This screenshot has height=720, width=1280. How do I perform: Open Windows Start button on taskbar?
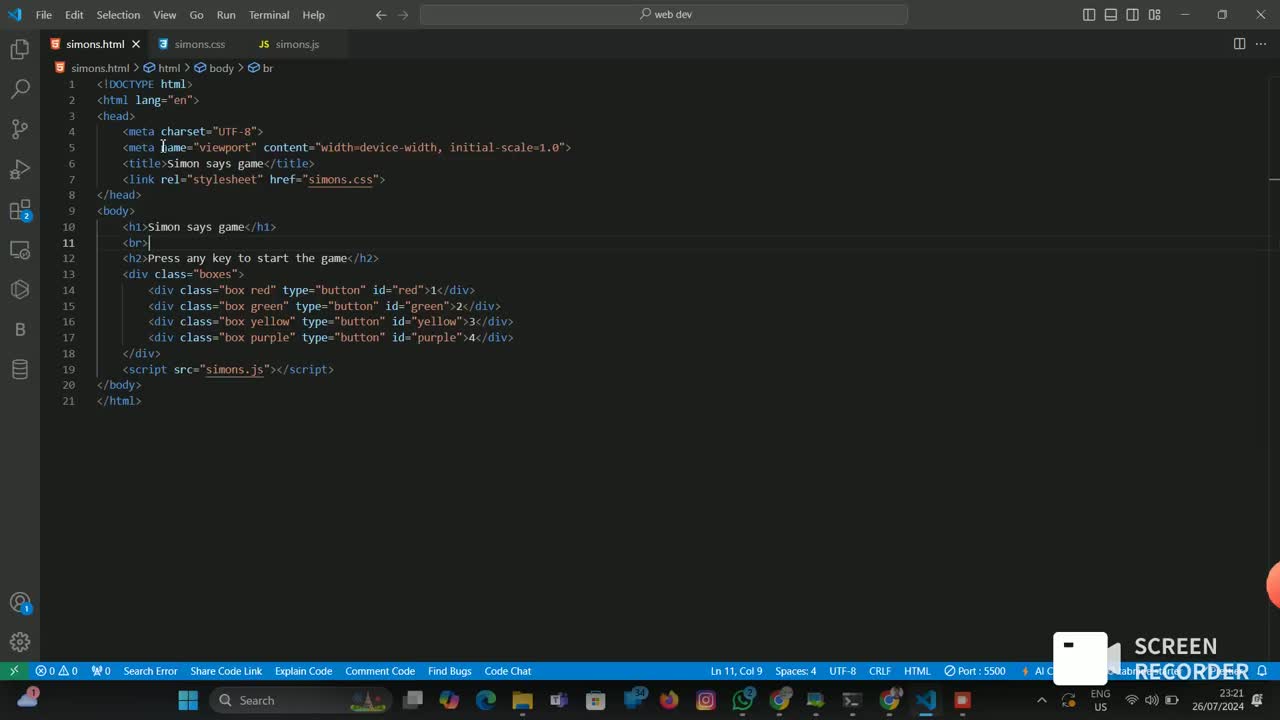188,700
